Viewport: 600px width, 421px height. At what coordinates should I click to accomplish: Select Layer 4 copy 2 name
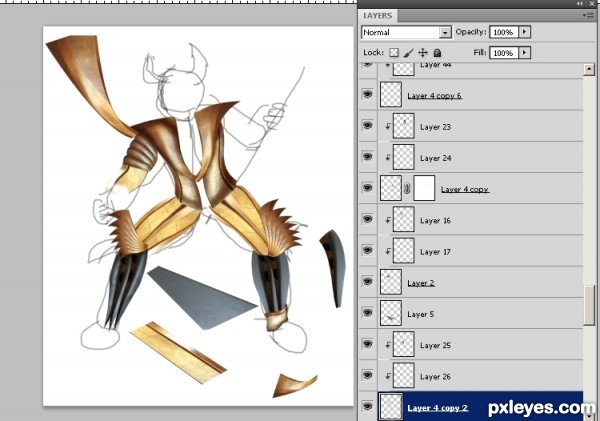[x=438, y=408]
